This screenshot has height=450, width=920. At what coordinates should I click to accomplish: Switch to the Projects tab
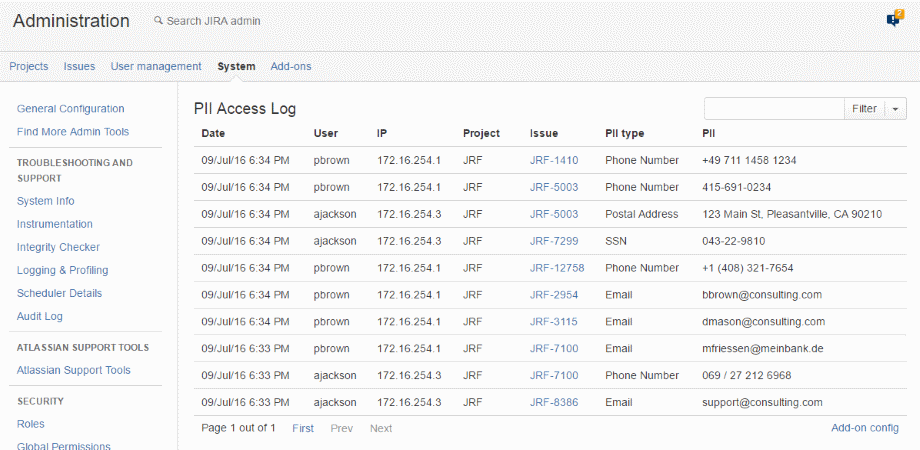coord(29,66)
